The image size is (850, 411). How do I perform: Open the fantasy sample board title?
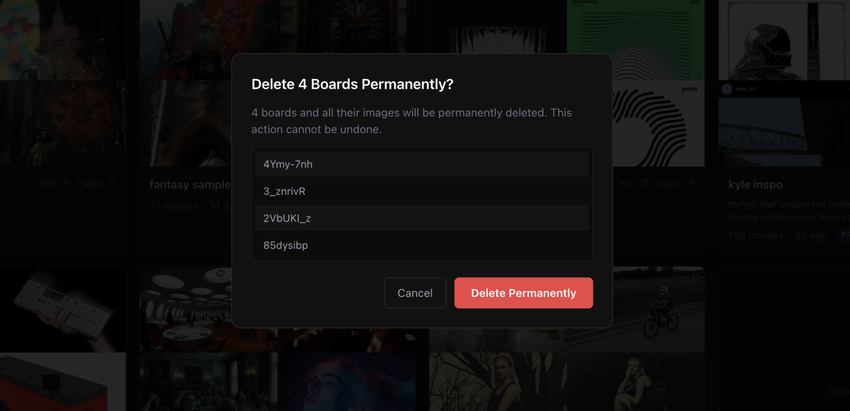click(188, 185)
